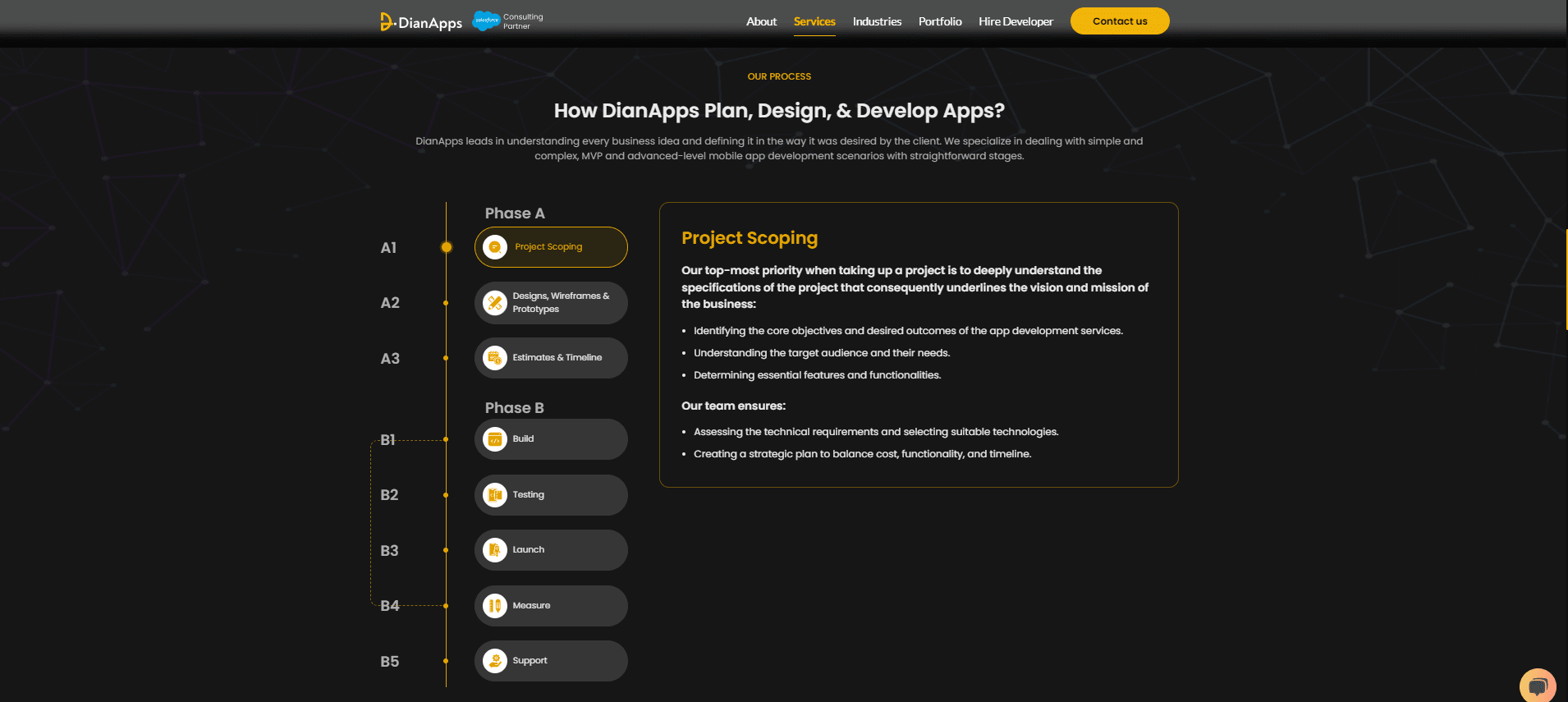Viewport: 1568px width, 702px height.
Task: Click the Build step icon
Action: (x=495, y=439)
